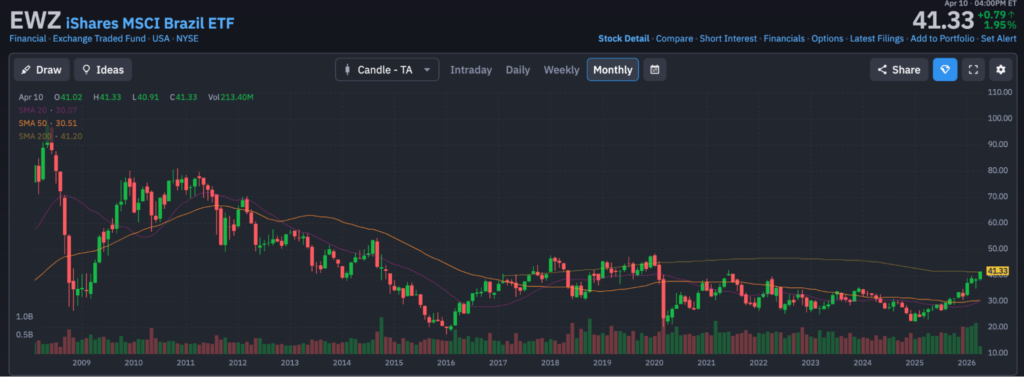Click the blue diamond premium icon
Image resolution: width=1024 pixels, height=377 pixels.
[x=945, y=70]
